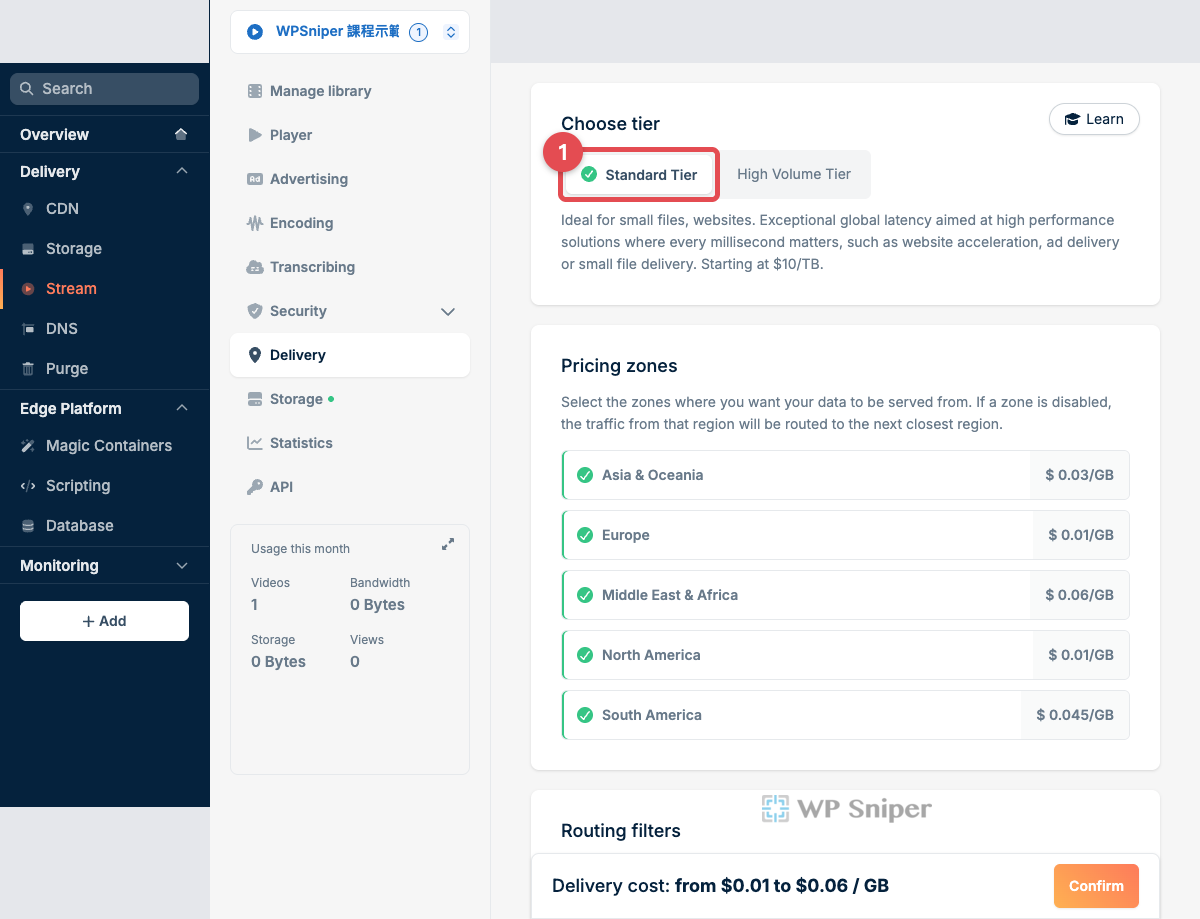Open the Statistics menu item
The image size is (1200, 919).
(x=350, y=443)
